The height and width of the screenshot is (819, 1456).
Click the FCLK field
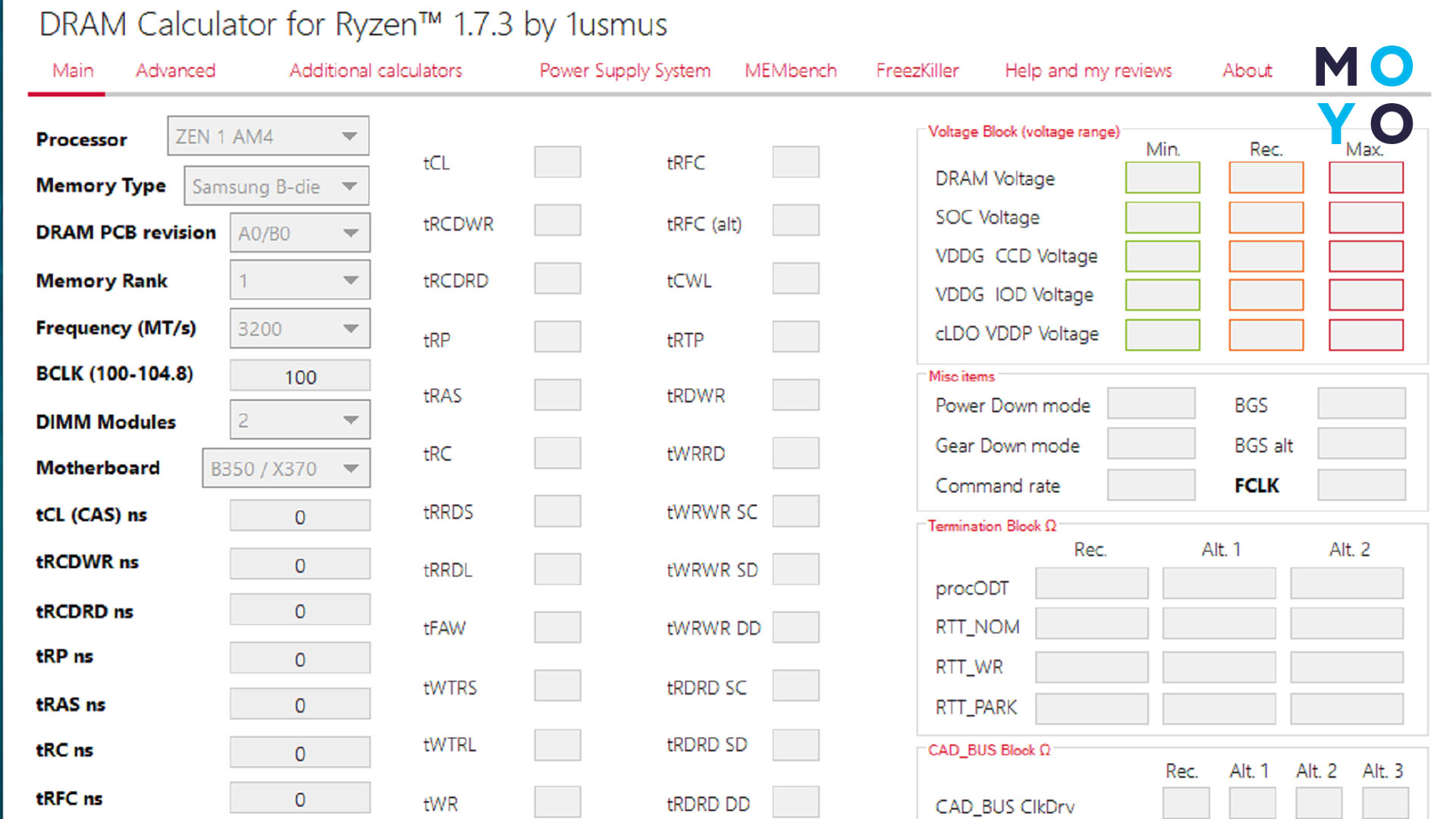click(1361, 485)
